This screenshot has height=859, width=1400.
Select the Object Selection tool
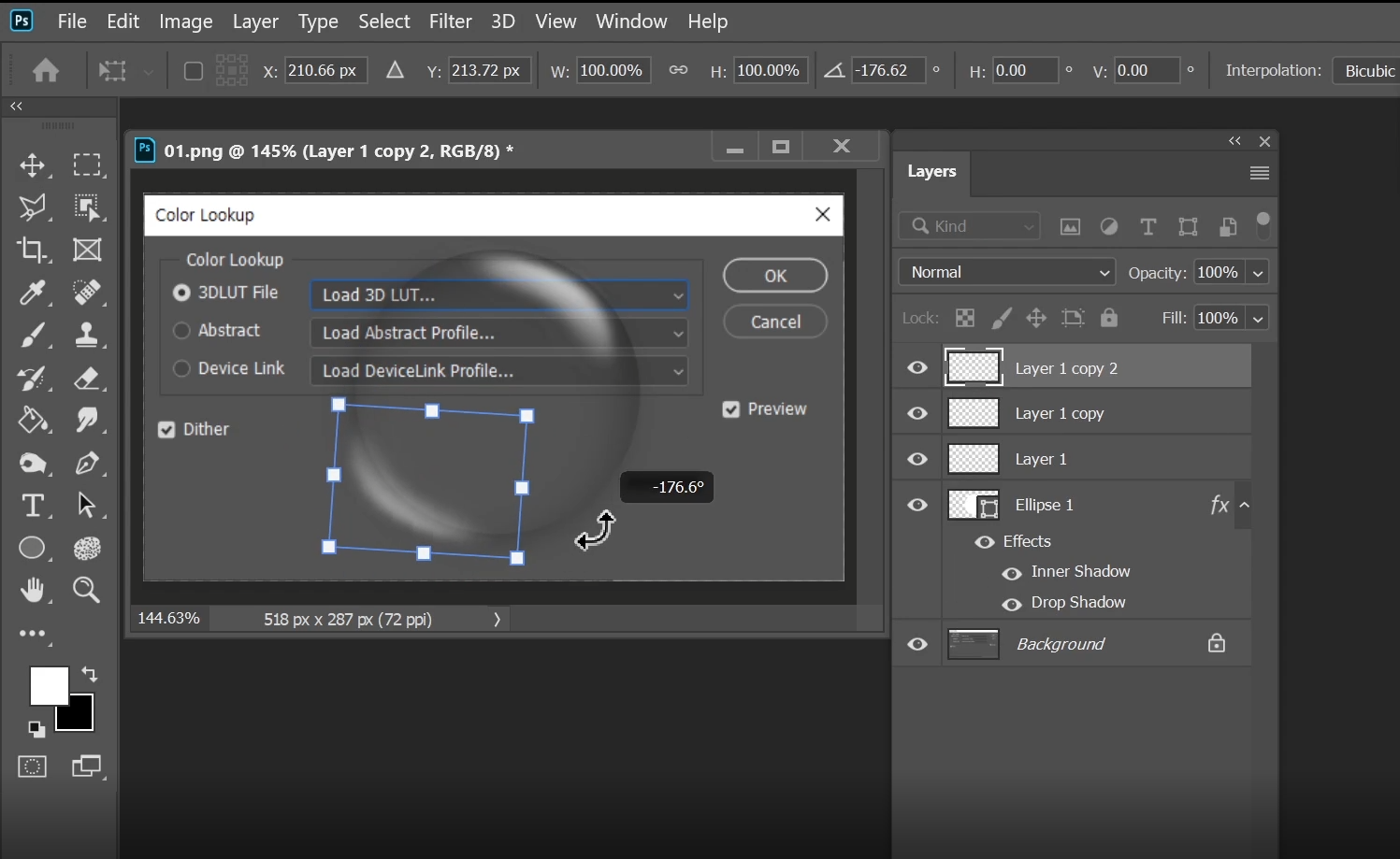tap(87, 208)
